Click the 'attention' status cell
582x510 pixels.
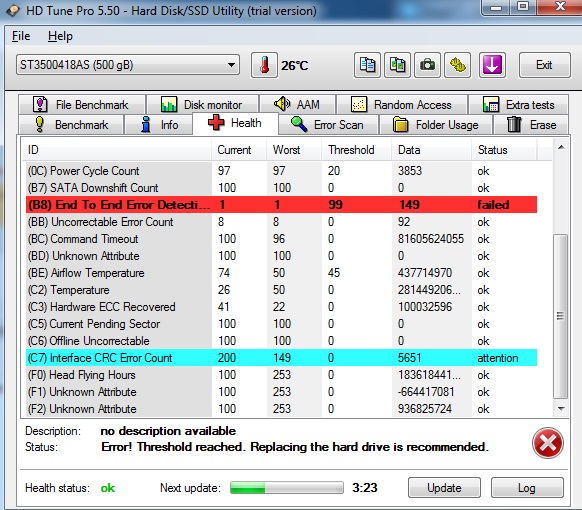(x=498, y=358)
